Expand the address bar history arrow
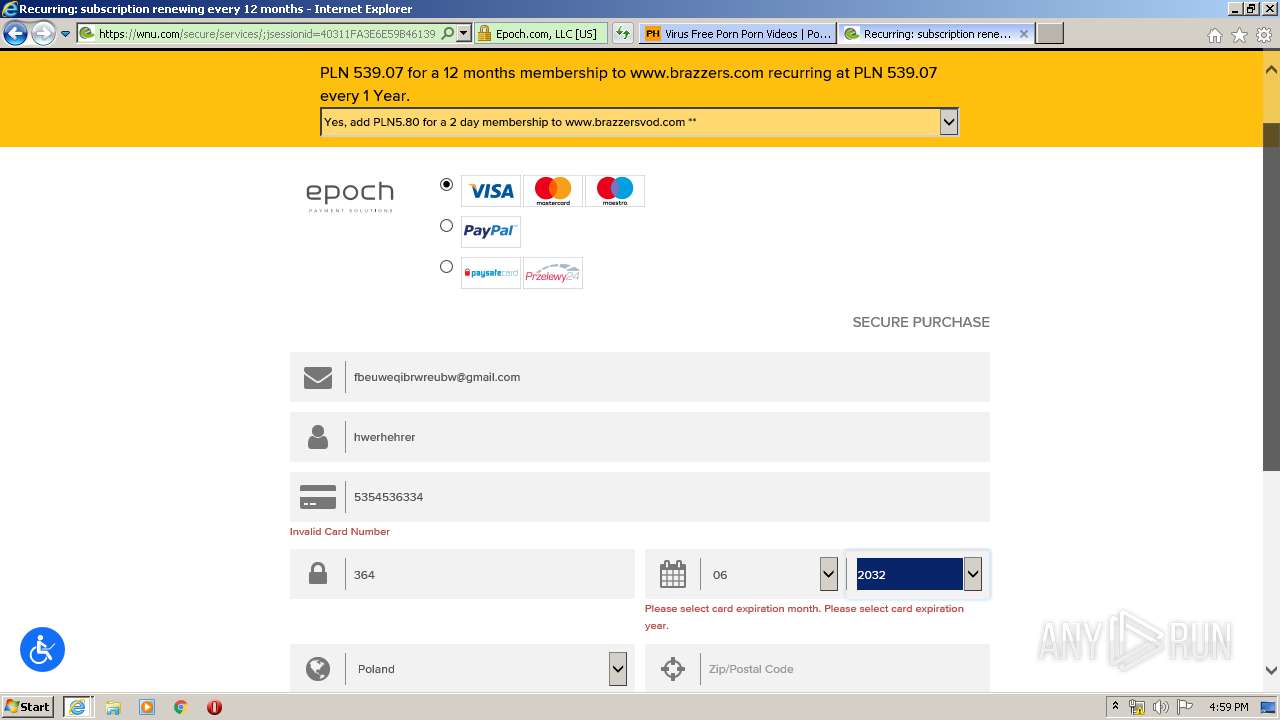 464,33
